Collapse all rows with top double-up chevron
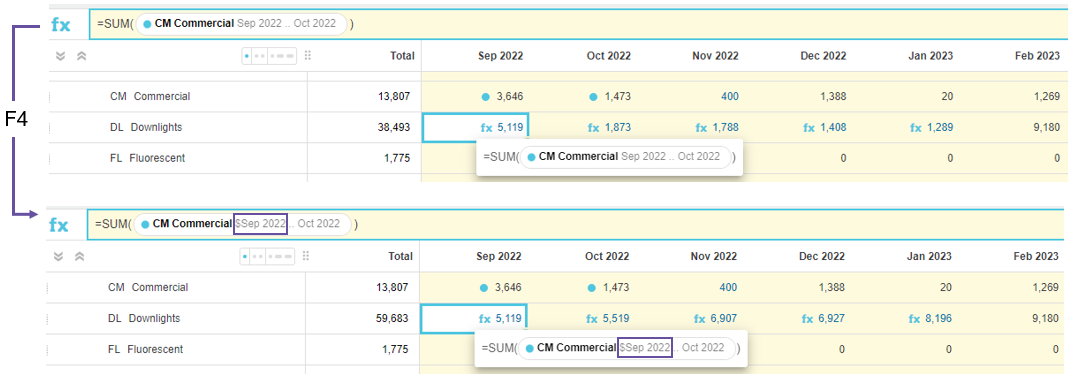The width and height of the screenshot is (1069, 374). tap(82, 56)
